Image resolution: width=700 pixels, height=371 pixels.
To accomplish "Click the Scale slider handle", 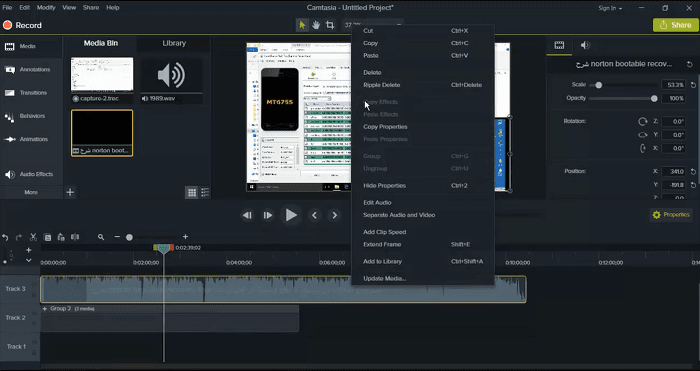I will click(x=599, y=85).
